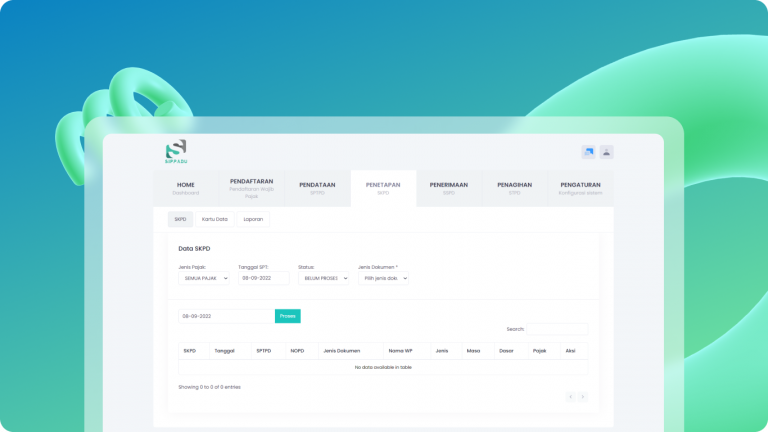Open PENGATURAN system configuration menu

point(580,188)
